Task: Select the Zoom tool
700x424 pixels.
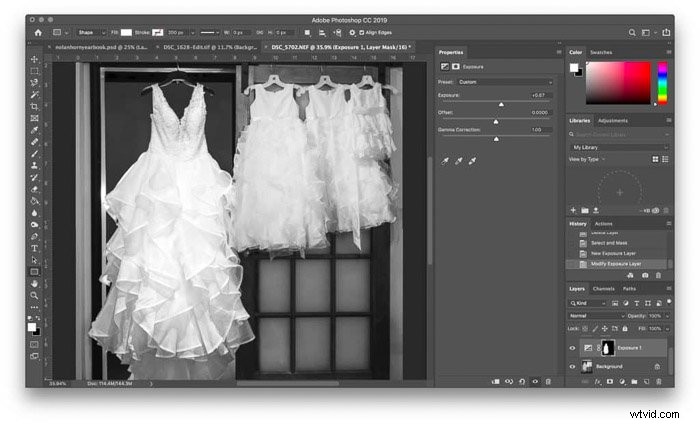Action: (x=34, y=295)
